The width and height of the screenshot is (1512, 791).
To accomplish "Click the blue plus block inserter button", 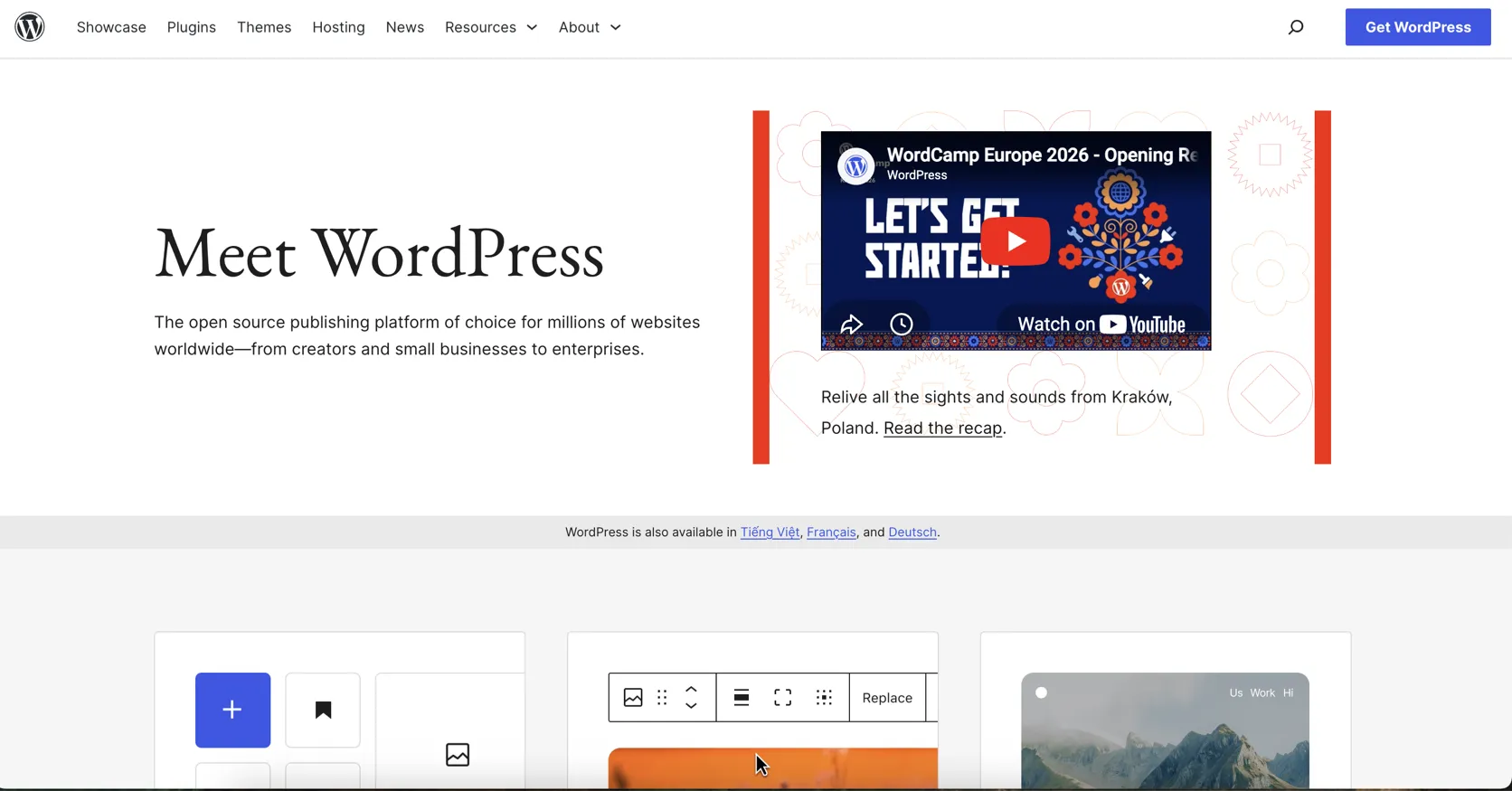I will pyautogui.click(x=232, y=710).
